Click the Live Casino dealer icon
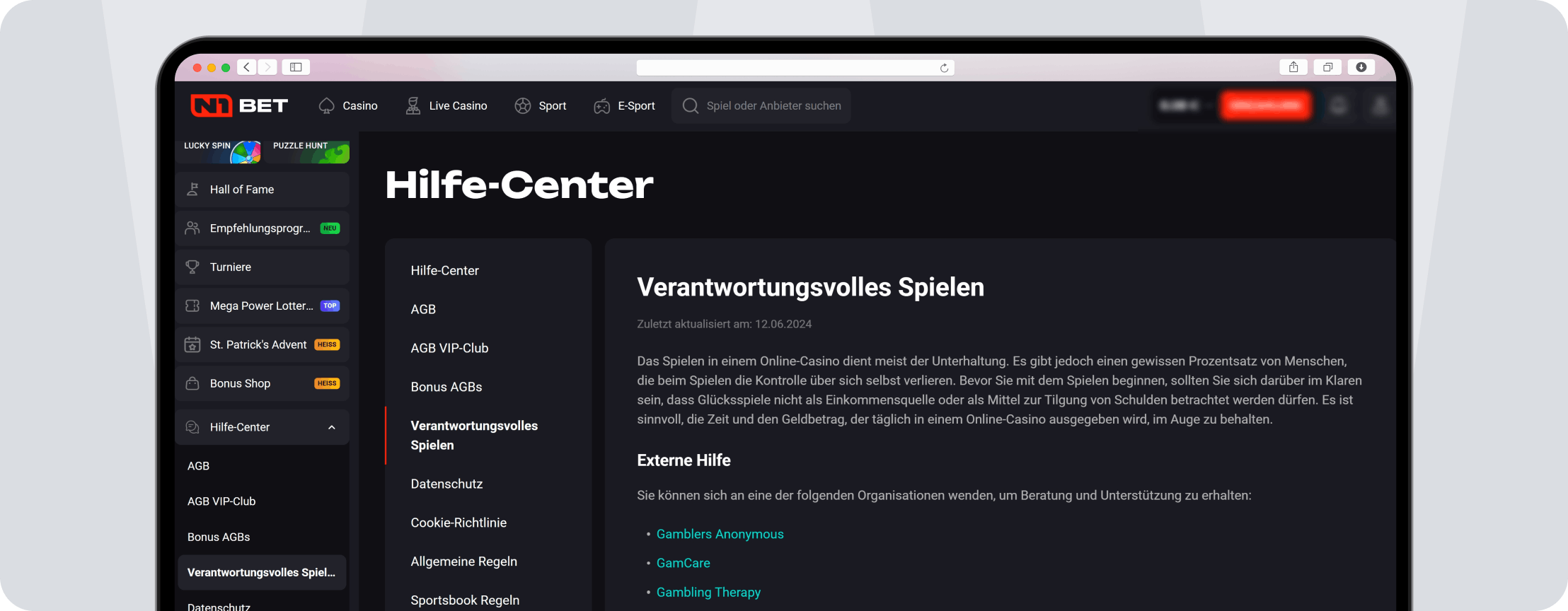The width and height of the screenshot is (1568, 611). click(x=413, y=105)
